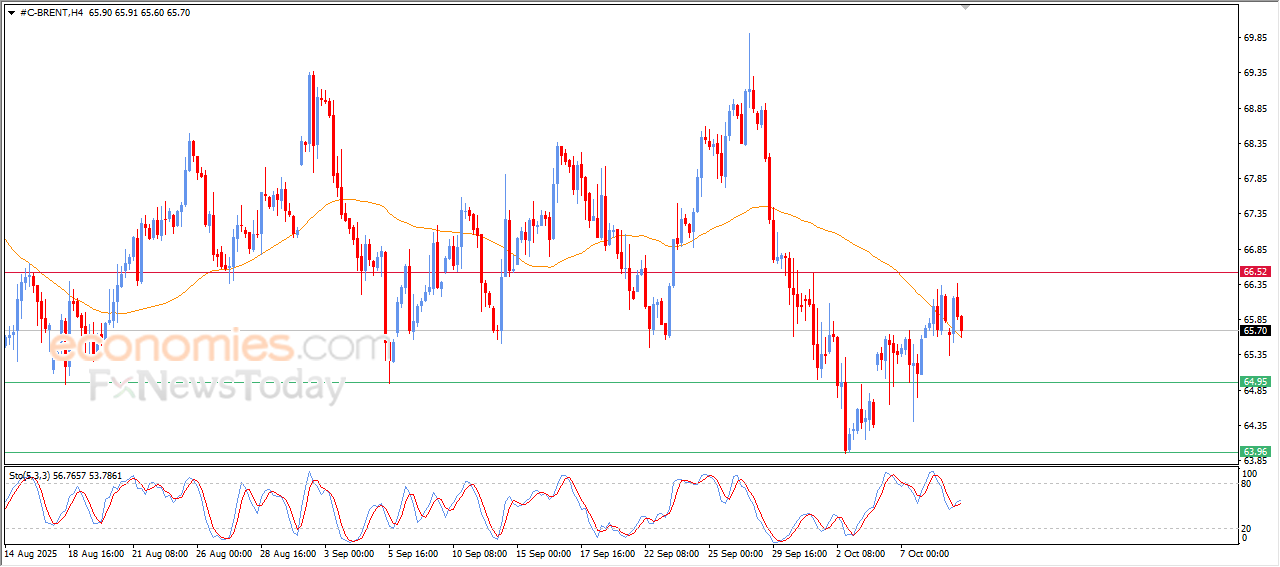Click the 15 Sep 00:00 time label
Screen dimensions: 1280x567
click(541, 552)
